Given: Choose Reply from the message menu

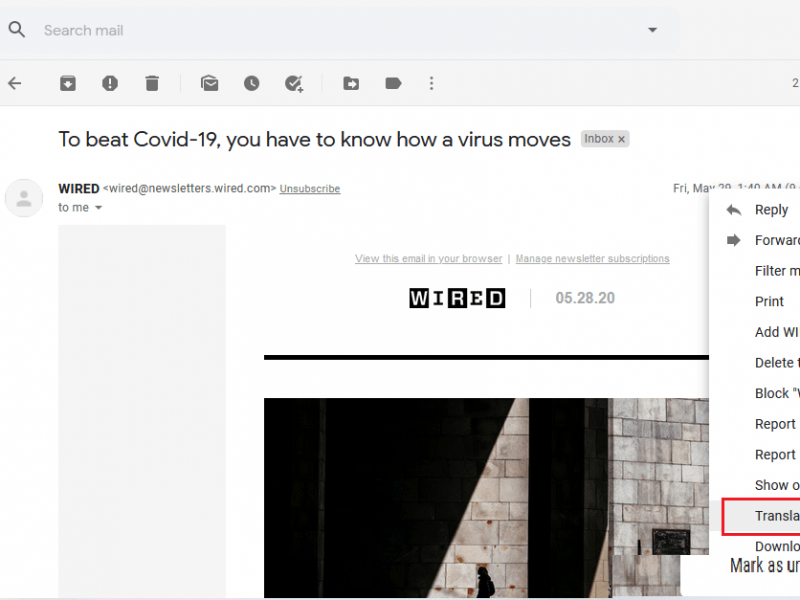Looking at the screenshot, I should click(x=771, y=210).
